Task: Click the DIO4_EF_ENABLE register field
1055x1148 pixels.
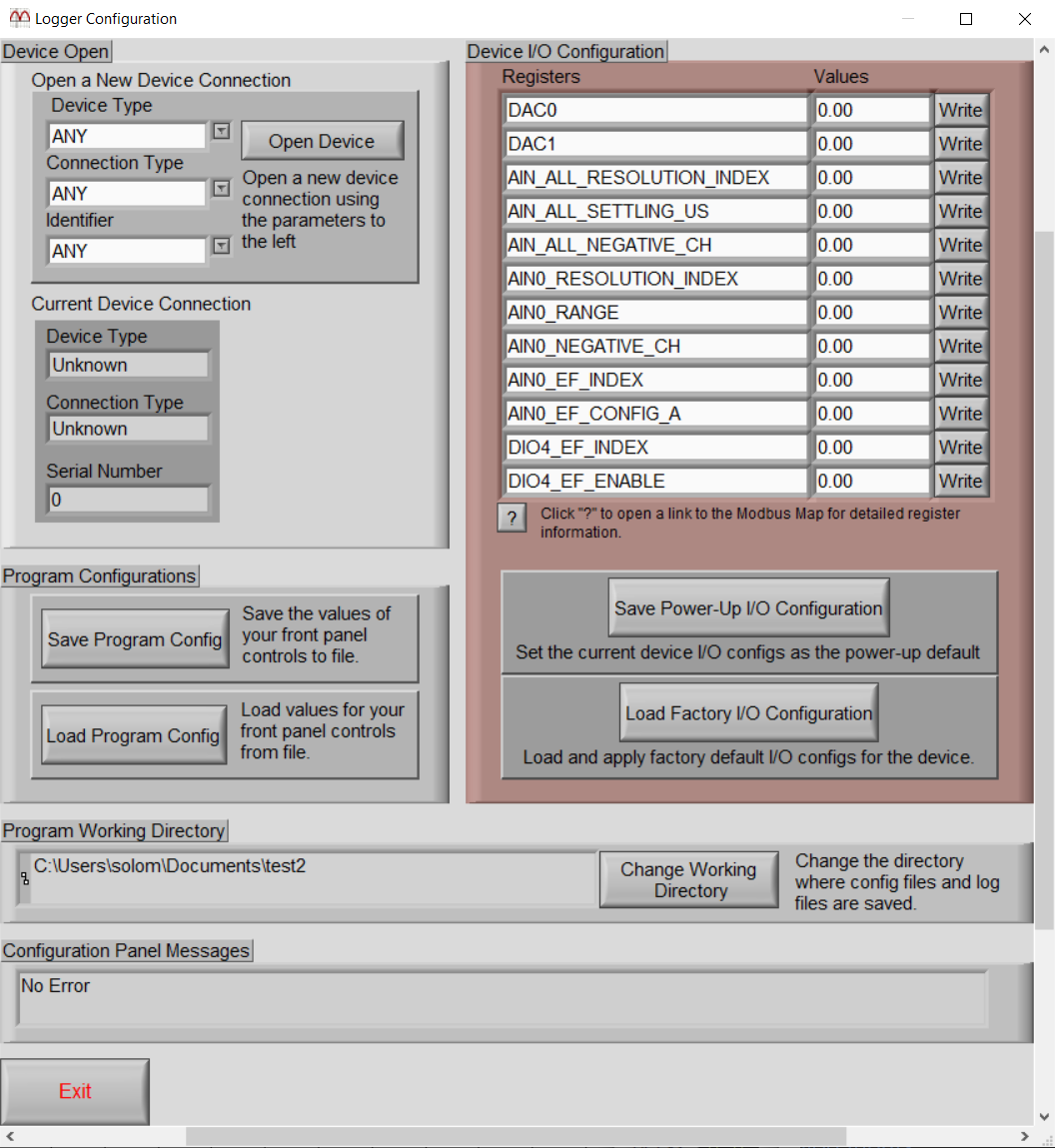Action: click(656, 481)
